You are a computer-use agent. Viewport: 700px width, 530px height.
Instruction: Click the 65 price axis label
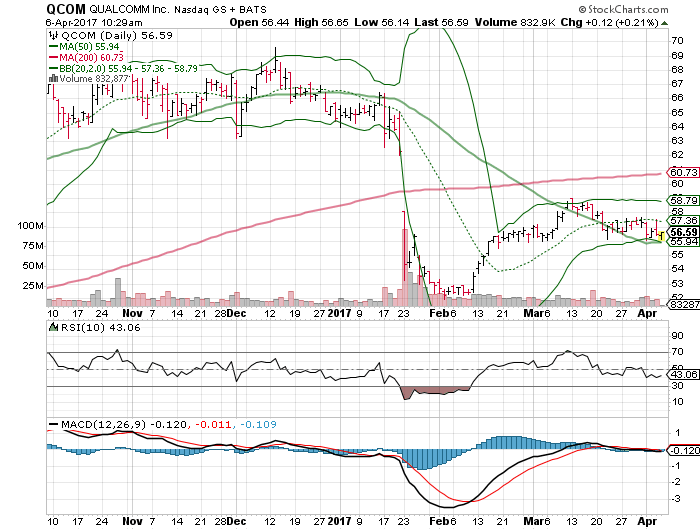pyautogui.click(x=677, y=112)
